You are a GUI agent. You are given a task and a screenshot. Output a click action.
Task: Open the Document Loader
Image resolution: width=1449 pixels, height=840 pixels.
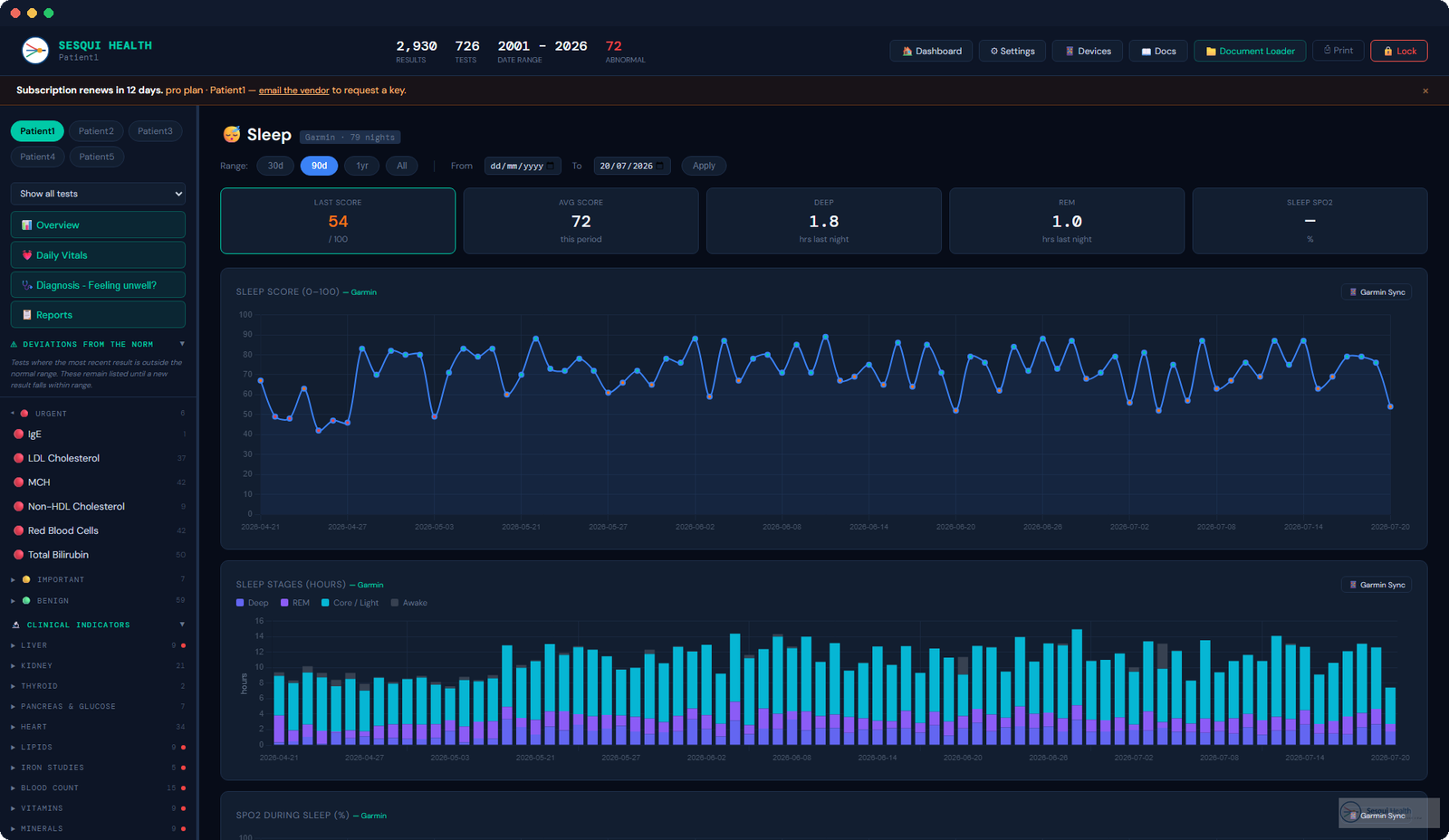click(x=1250, y=51)
